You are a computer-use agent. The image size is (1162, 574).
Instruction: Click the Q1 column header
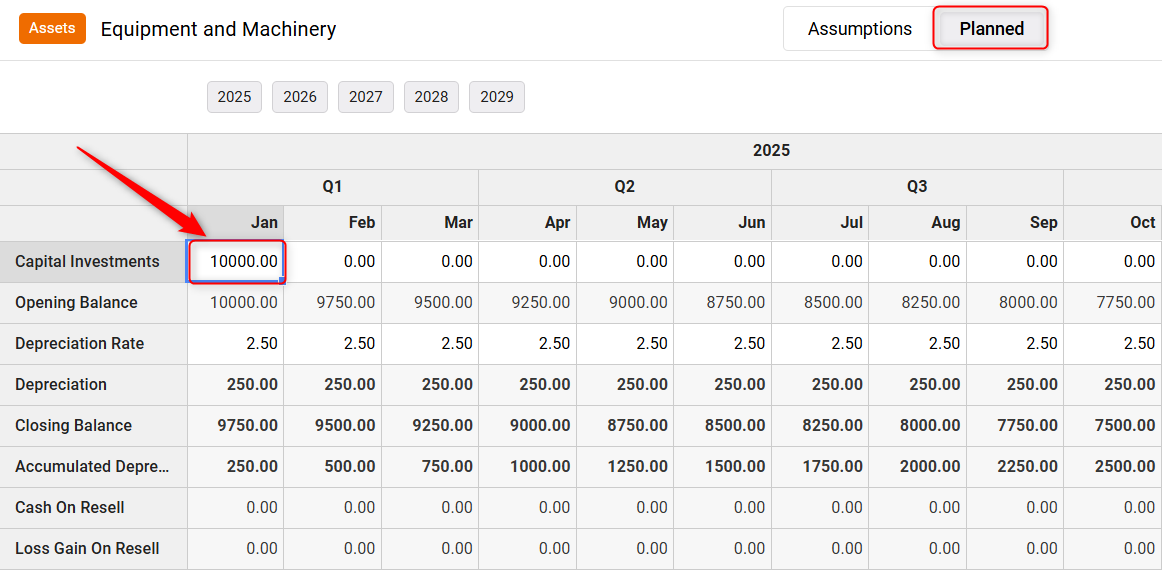333,187
